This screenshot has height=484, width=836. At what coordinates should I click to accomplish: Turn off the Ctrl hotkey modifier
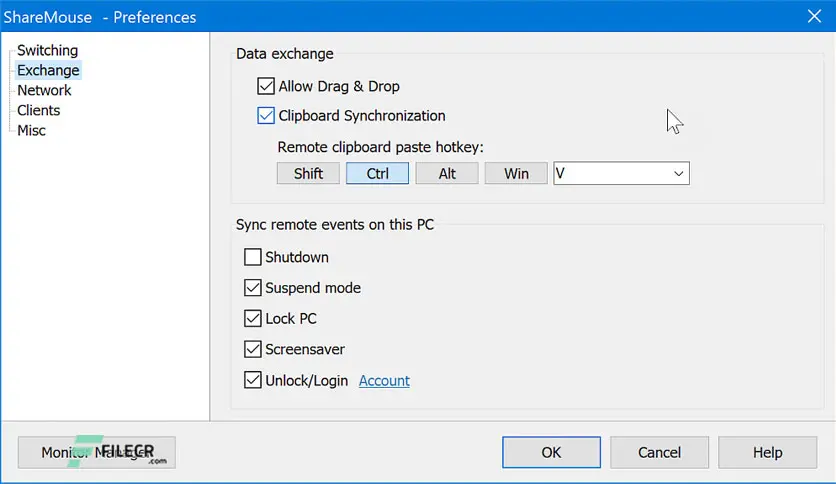[377, 173]
